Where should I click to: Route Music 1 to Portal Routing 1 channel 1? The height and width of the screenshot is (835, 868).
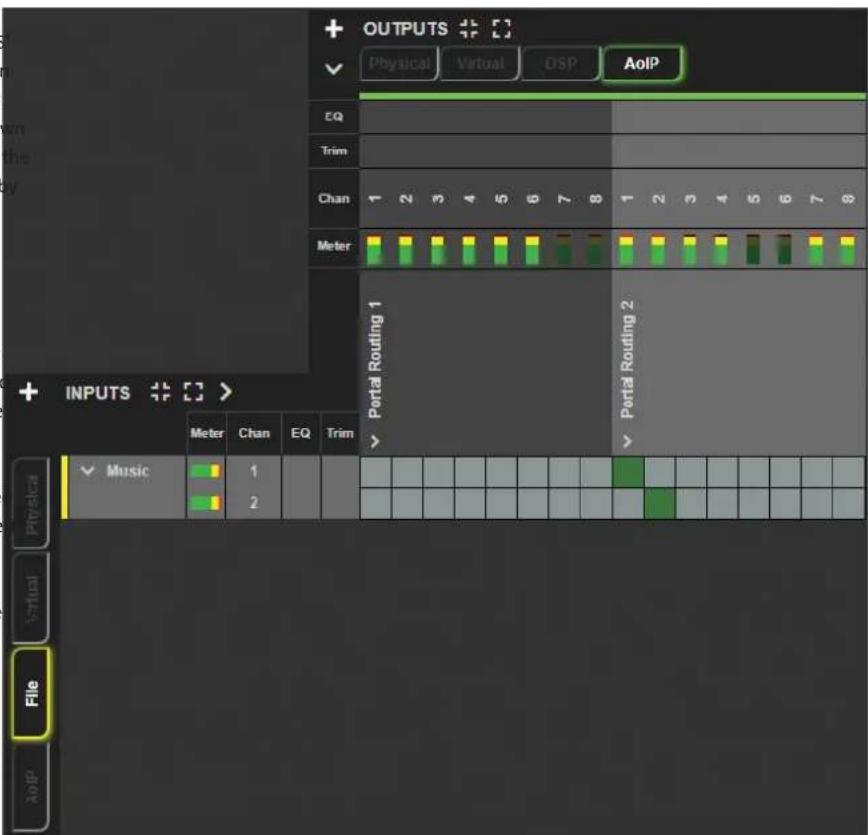pos(376,472)
